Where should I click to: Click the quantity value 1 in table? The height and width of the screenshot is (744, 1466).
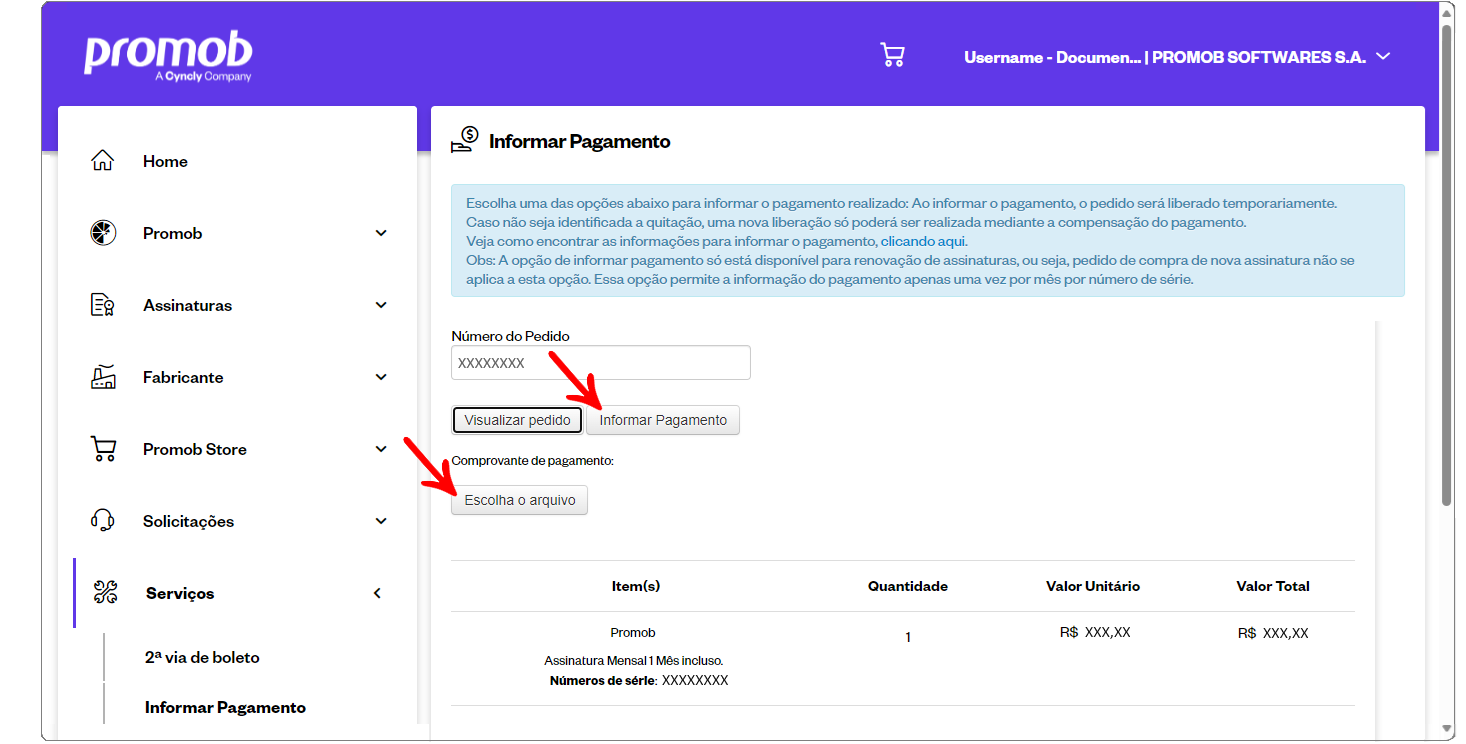[x=908, y=637]
